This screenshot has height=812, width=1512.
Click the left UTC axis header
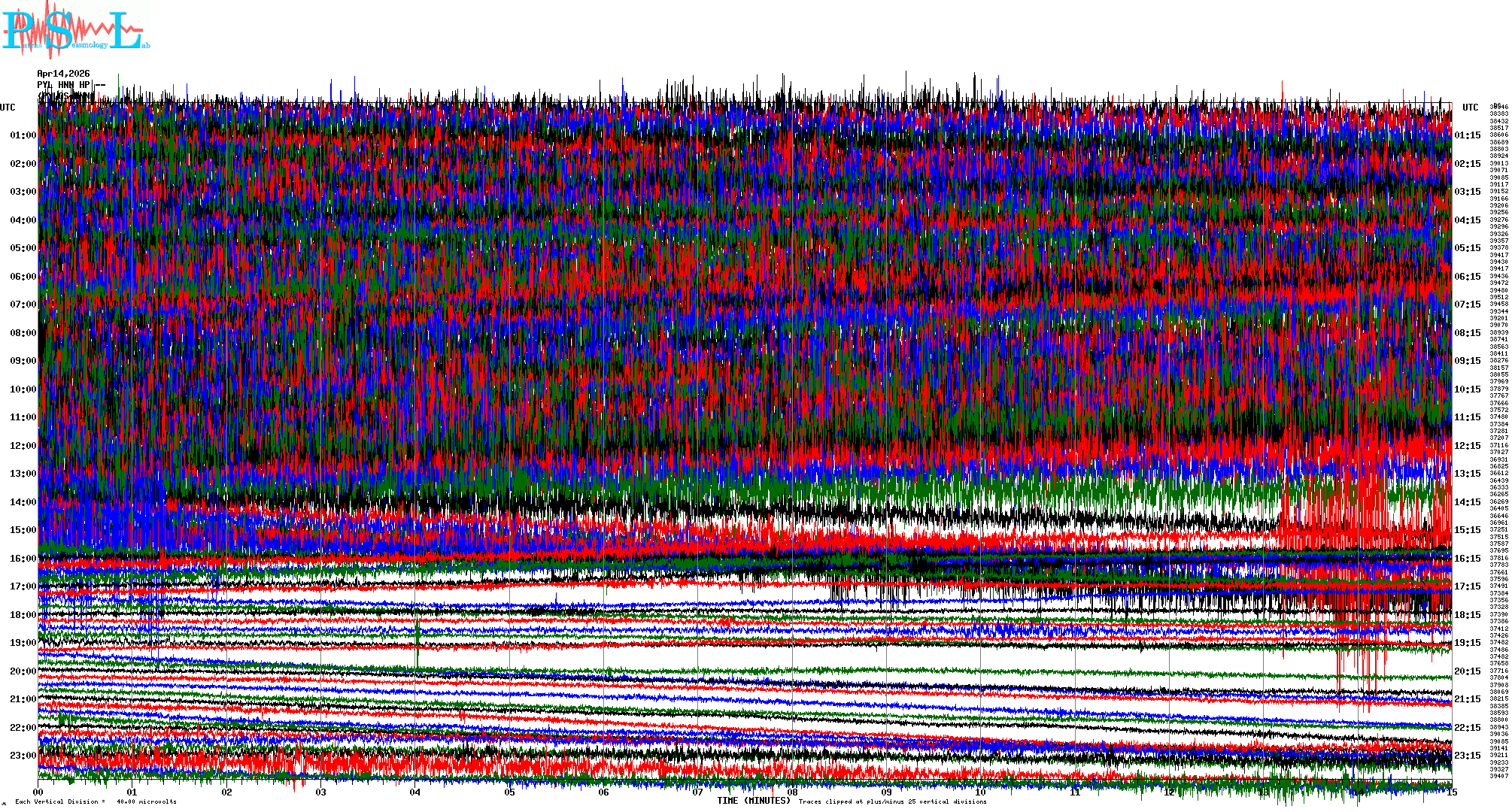[8, 108]
